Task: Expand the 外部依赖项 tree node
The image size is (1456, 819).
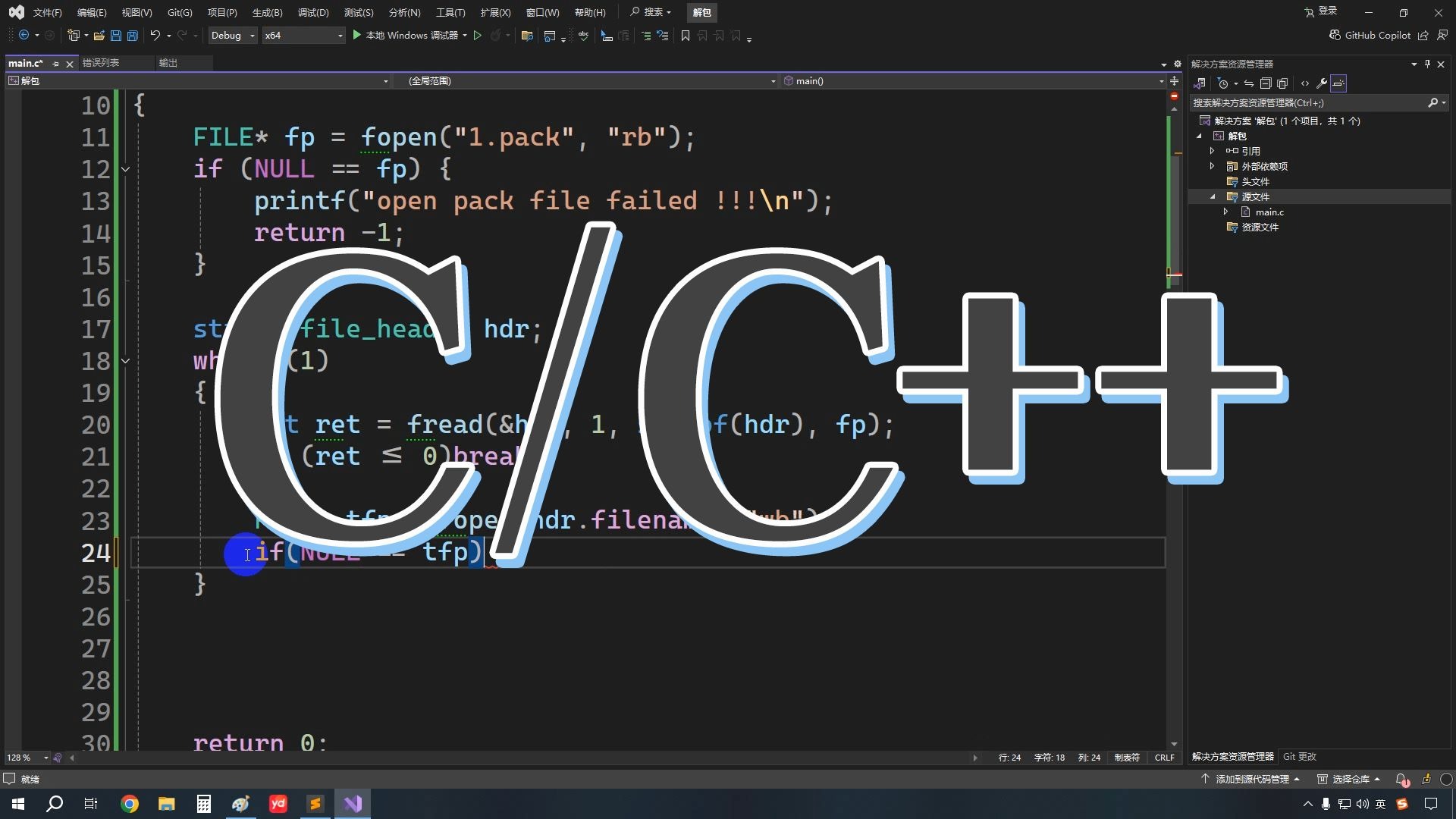Action: pos(1212,166)
